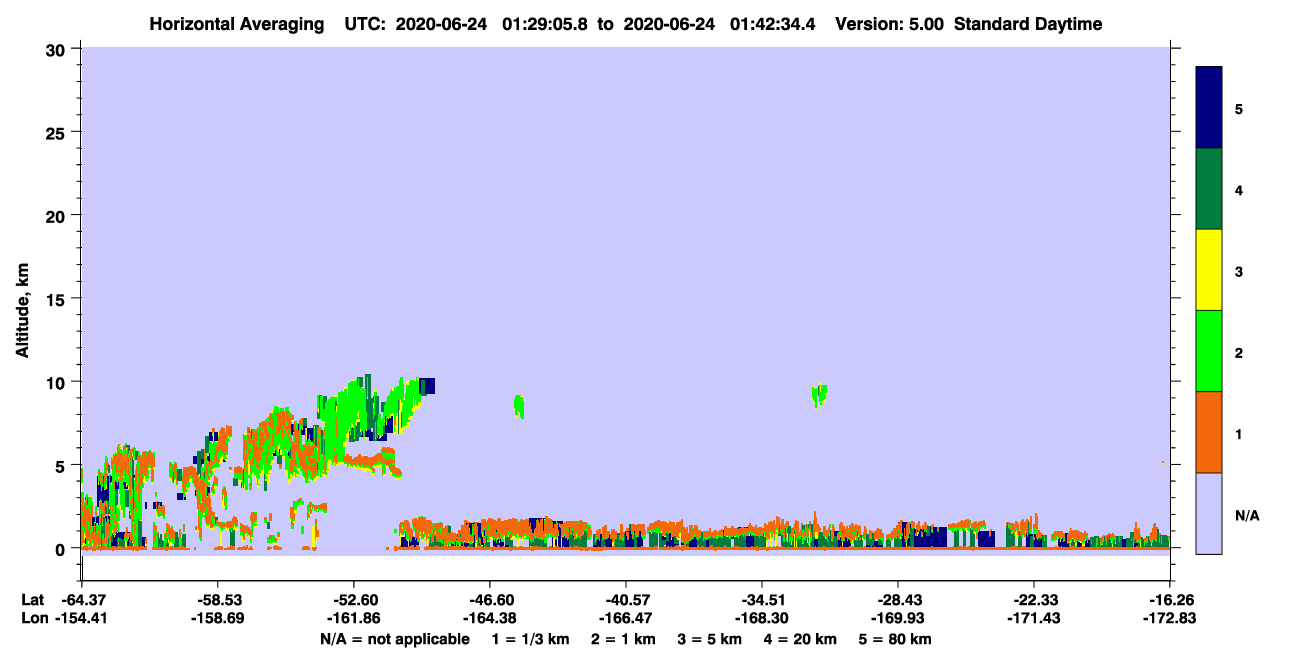Click longitude value -171.43

coord(1034,618)
